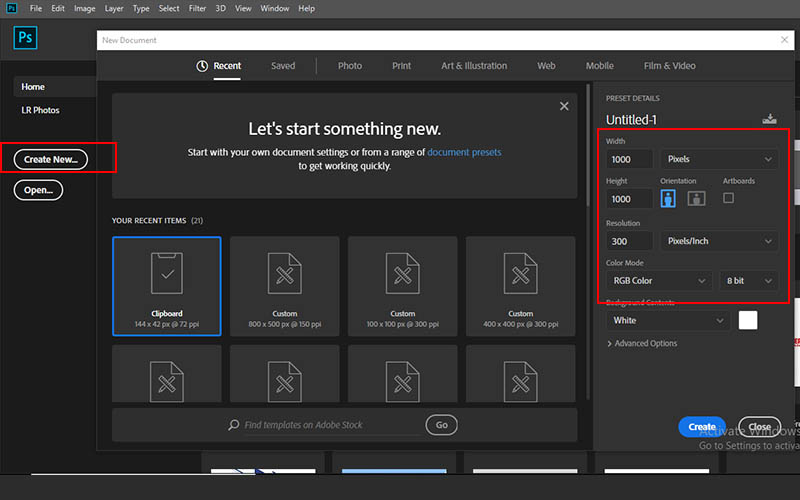Enable the Artboards checkbox
Viewport: 800px width, 500px height.
(x=728, y=198)
